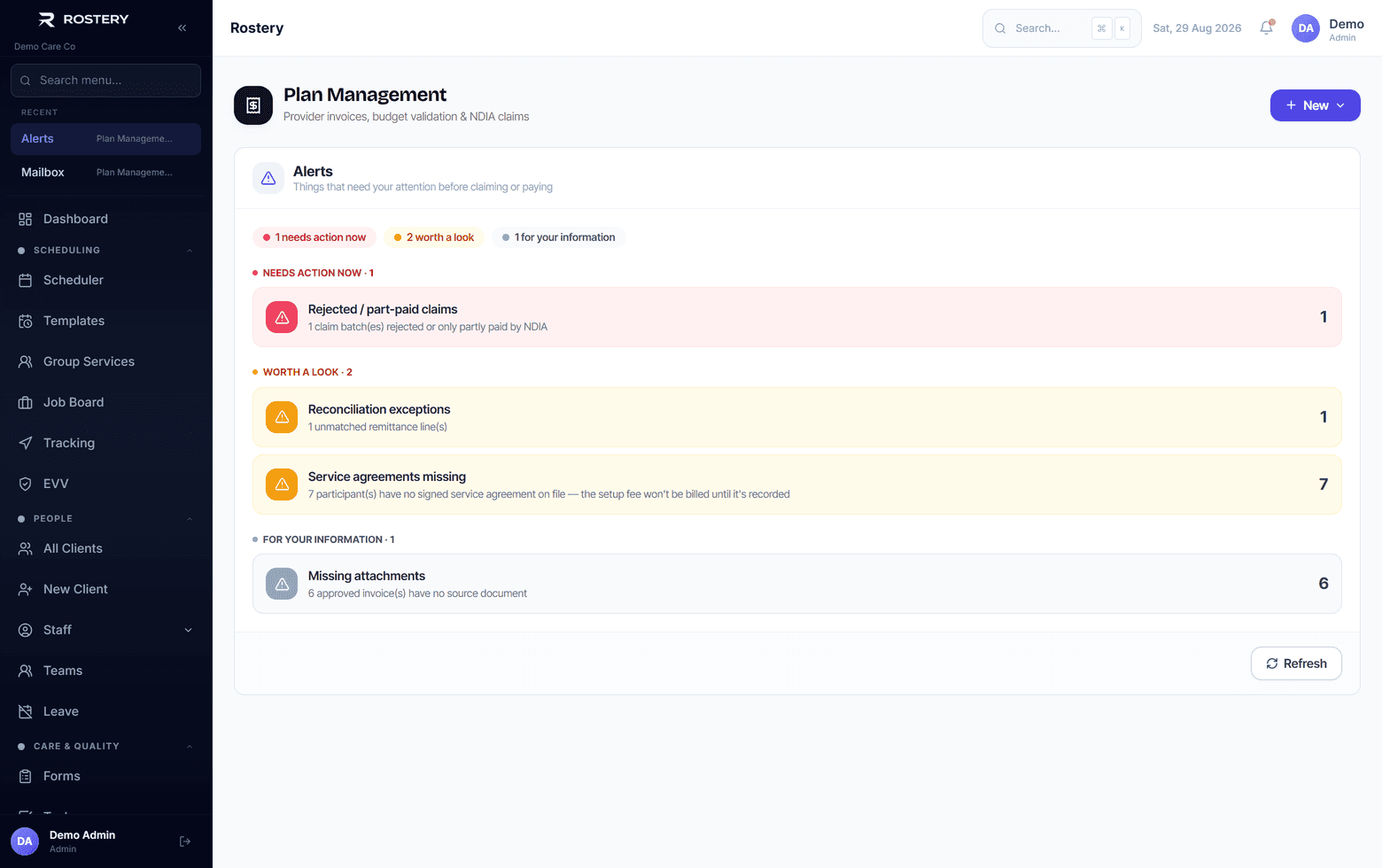This screenshot has height=868, width=1382.
Task: Open the New dropdown button
Action: [x=1315, y=105]
